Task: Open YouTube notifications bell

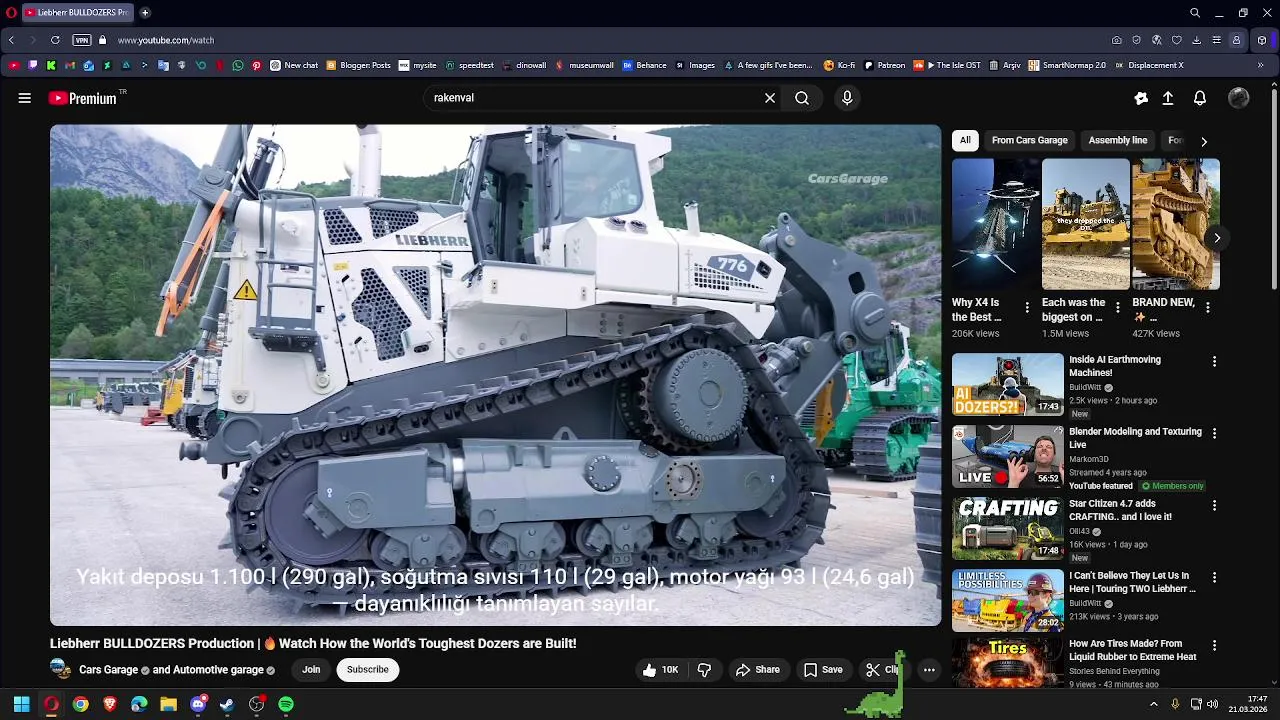Action: click(x=1200, y=98)
